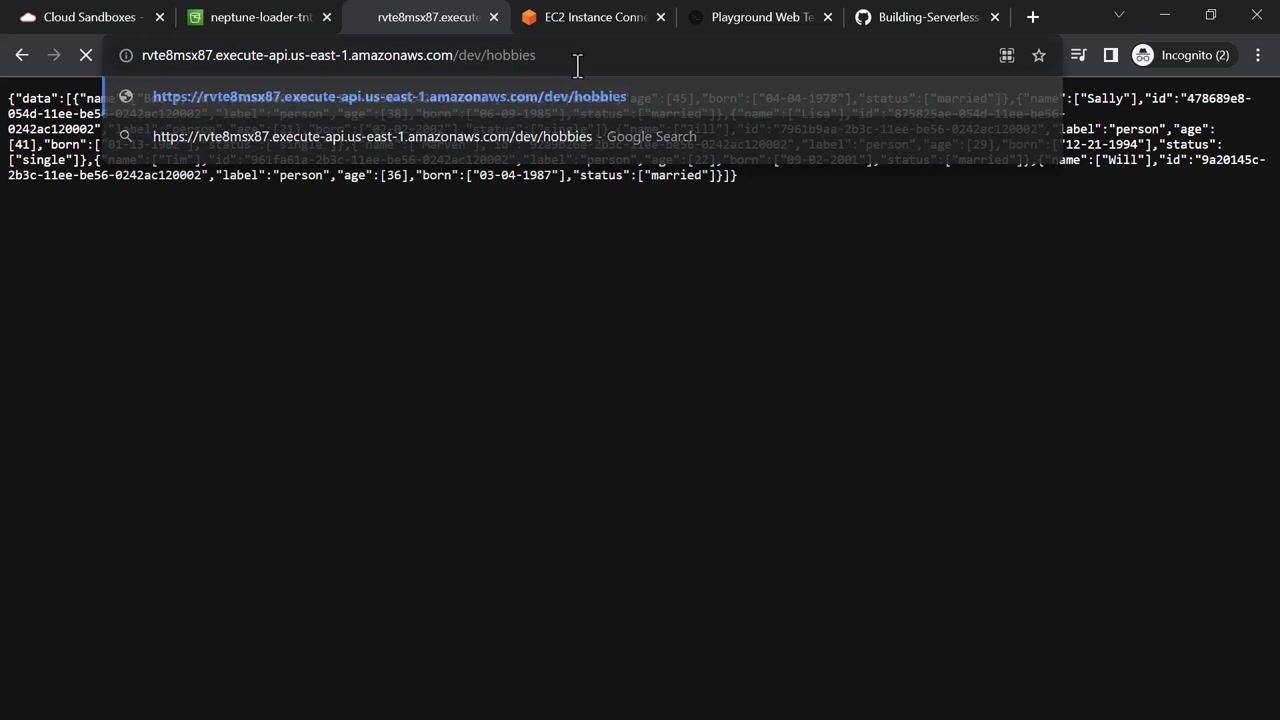Open the grid icon beside the bookmark star

(x=1007, y=55)
